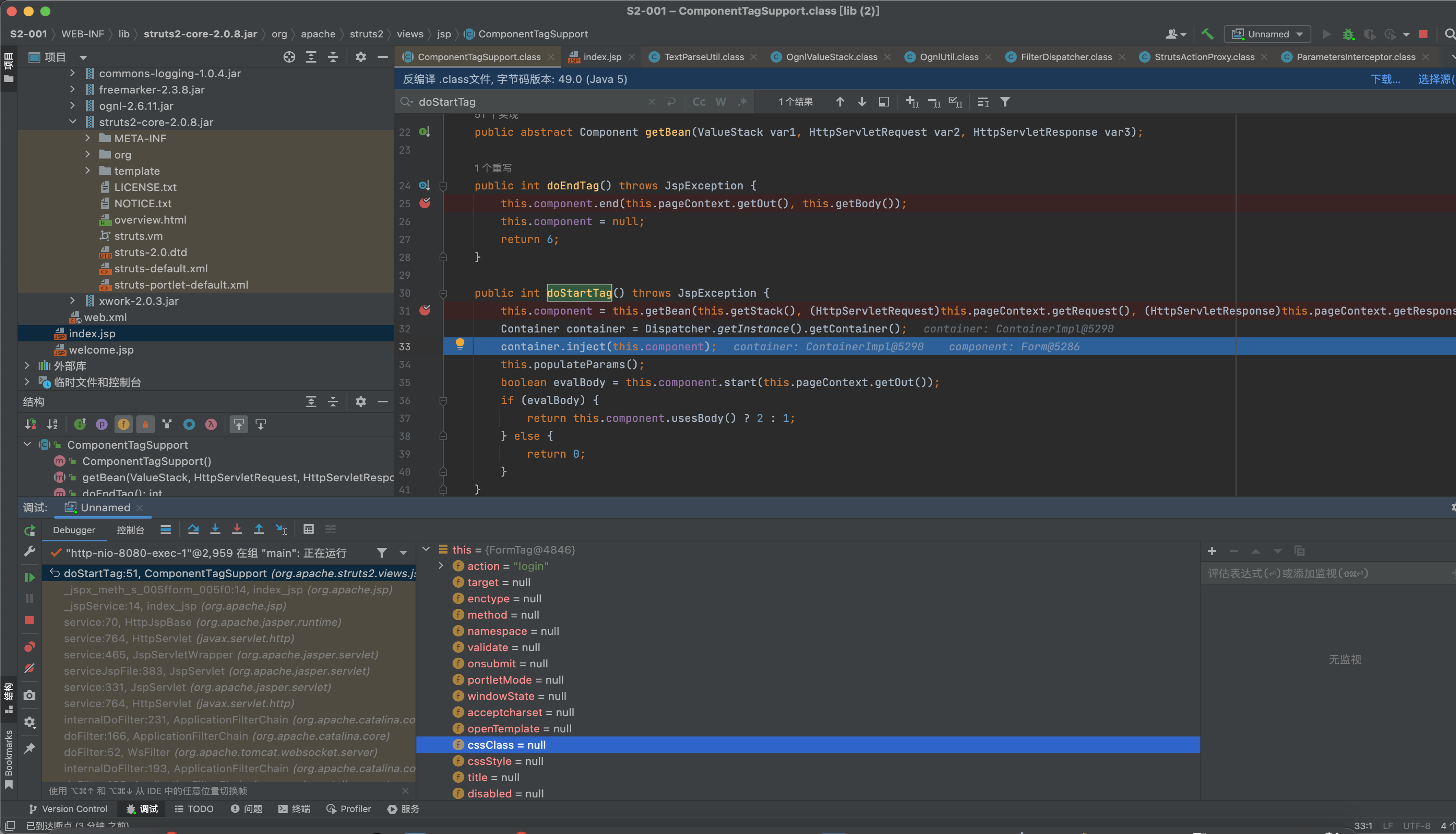Collapse struts2-core-2.0.8.jar node
The height and width of the screenshot is (834, 1456).
[x=72, y=122]
